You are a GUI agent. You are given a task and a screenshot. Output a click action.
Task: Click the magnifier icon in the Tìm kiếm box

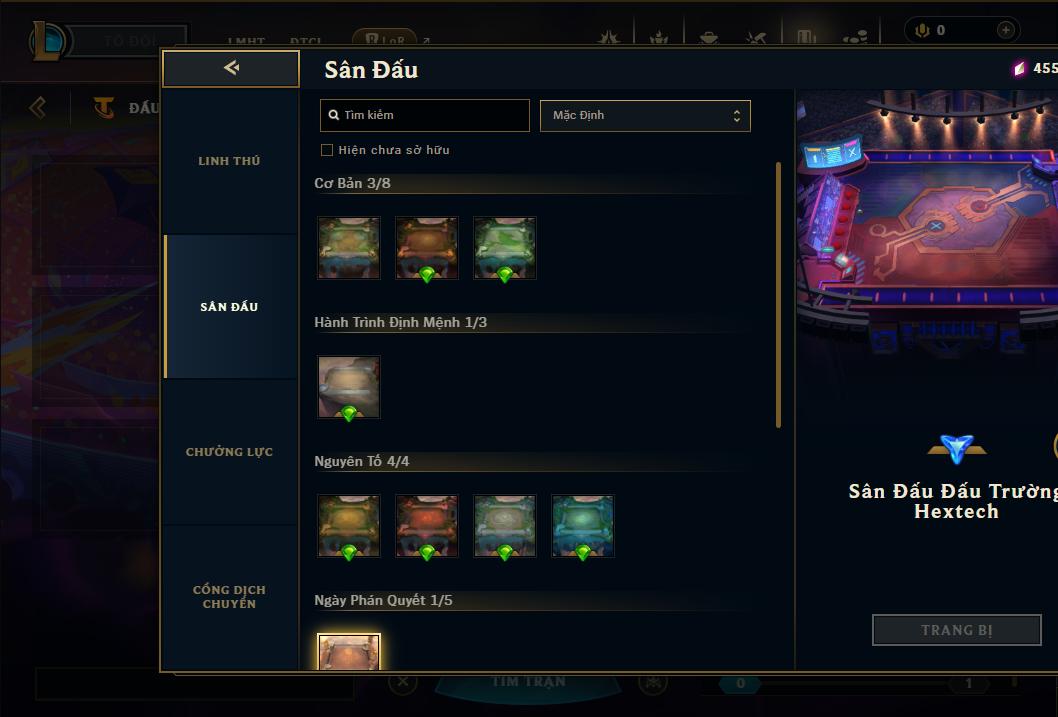coord(333,115)
